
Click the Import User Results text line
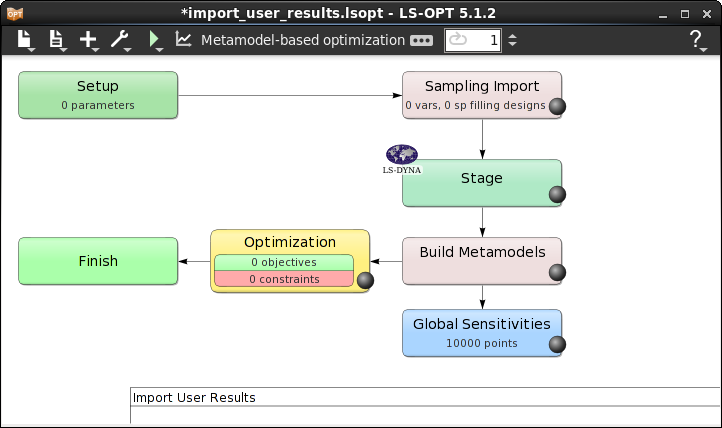point(194,398)
